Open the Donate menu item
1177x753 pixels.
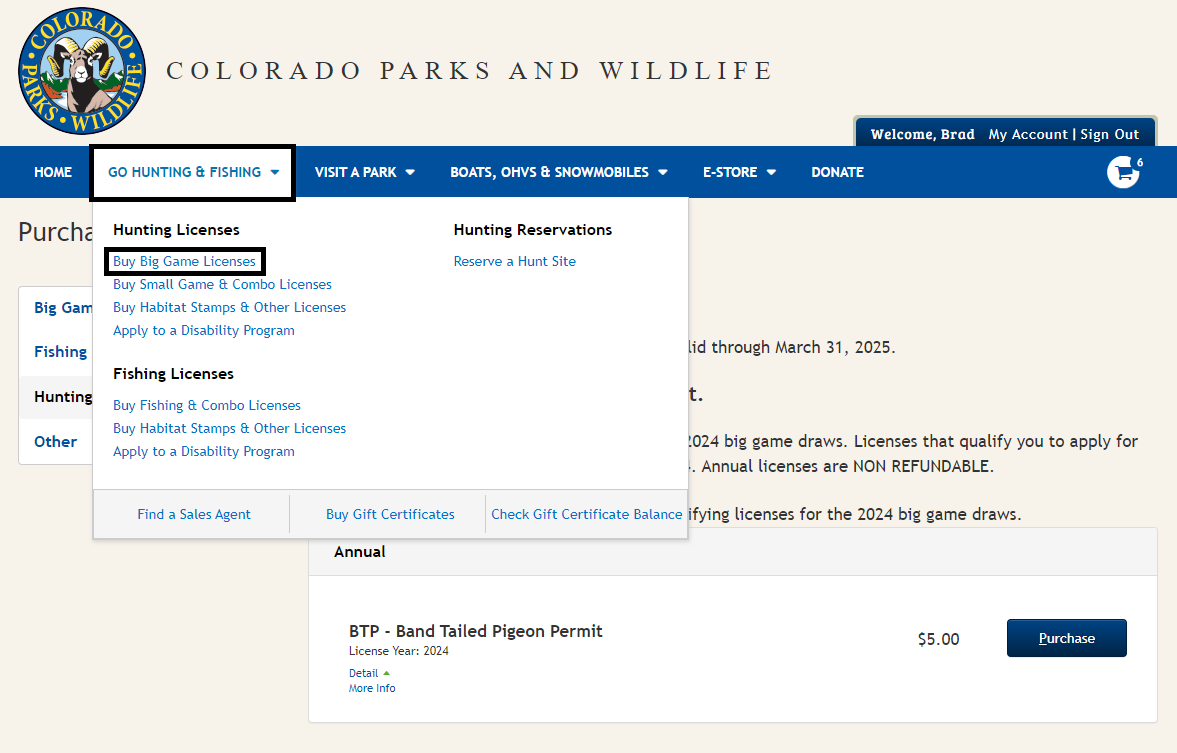pos(837,172)
